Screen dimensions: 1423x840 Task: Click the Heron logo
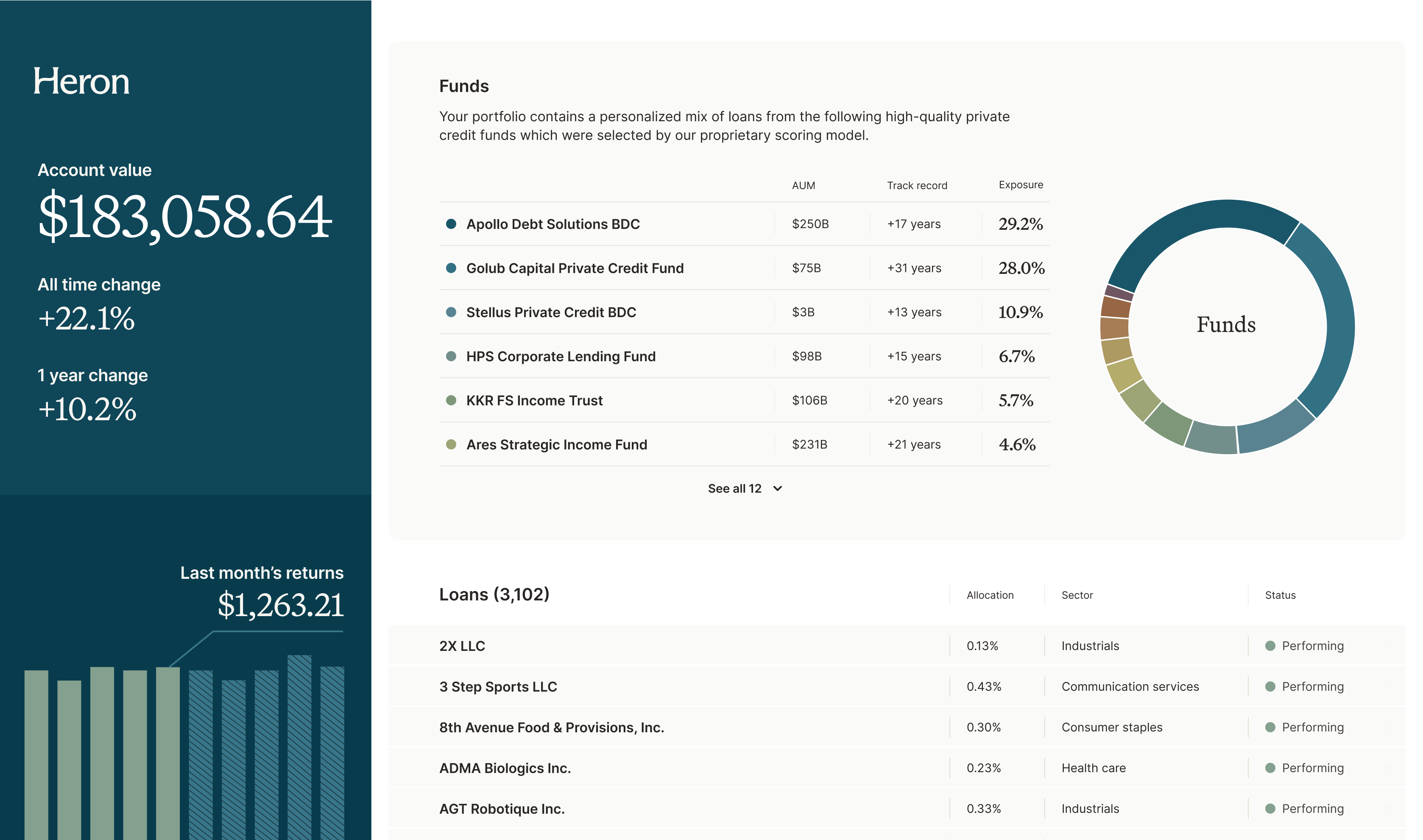tap(81, 81)
